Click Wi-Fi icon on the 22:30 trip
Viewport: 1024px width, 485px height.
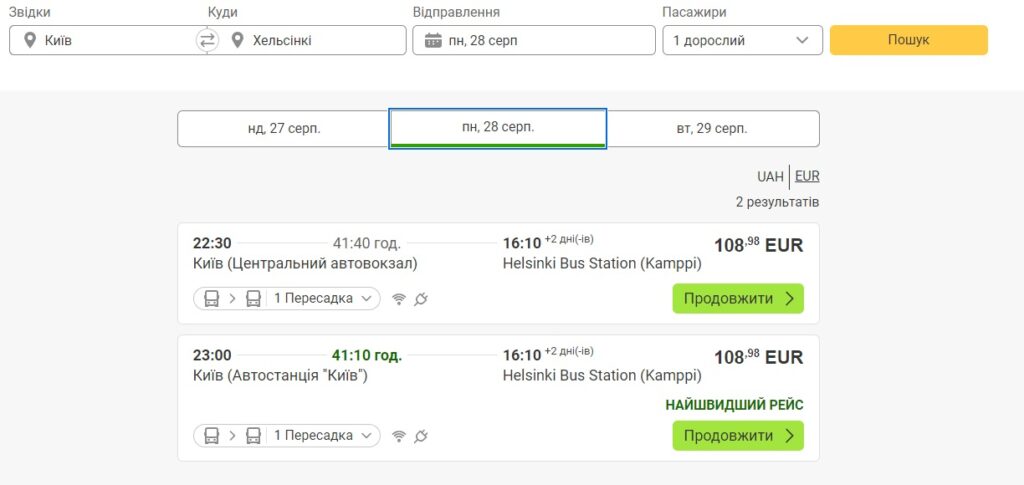(x=399, y=299)
